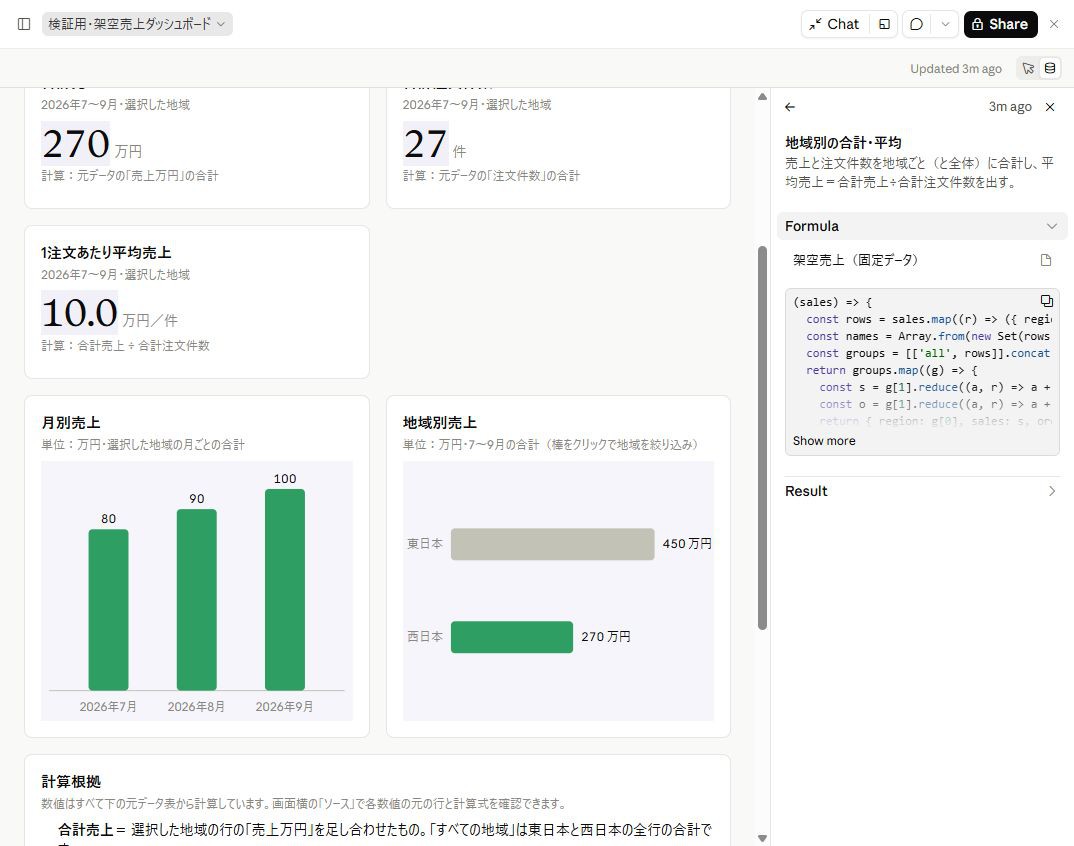
Task: Click the 1注文あたり平均売上 heading
Action: (106, 253)
